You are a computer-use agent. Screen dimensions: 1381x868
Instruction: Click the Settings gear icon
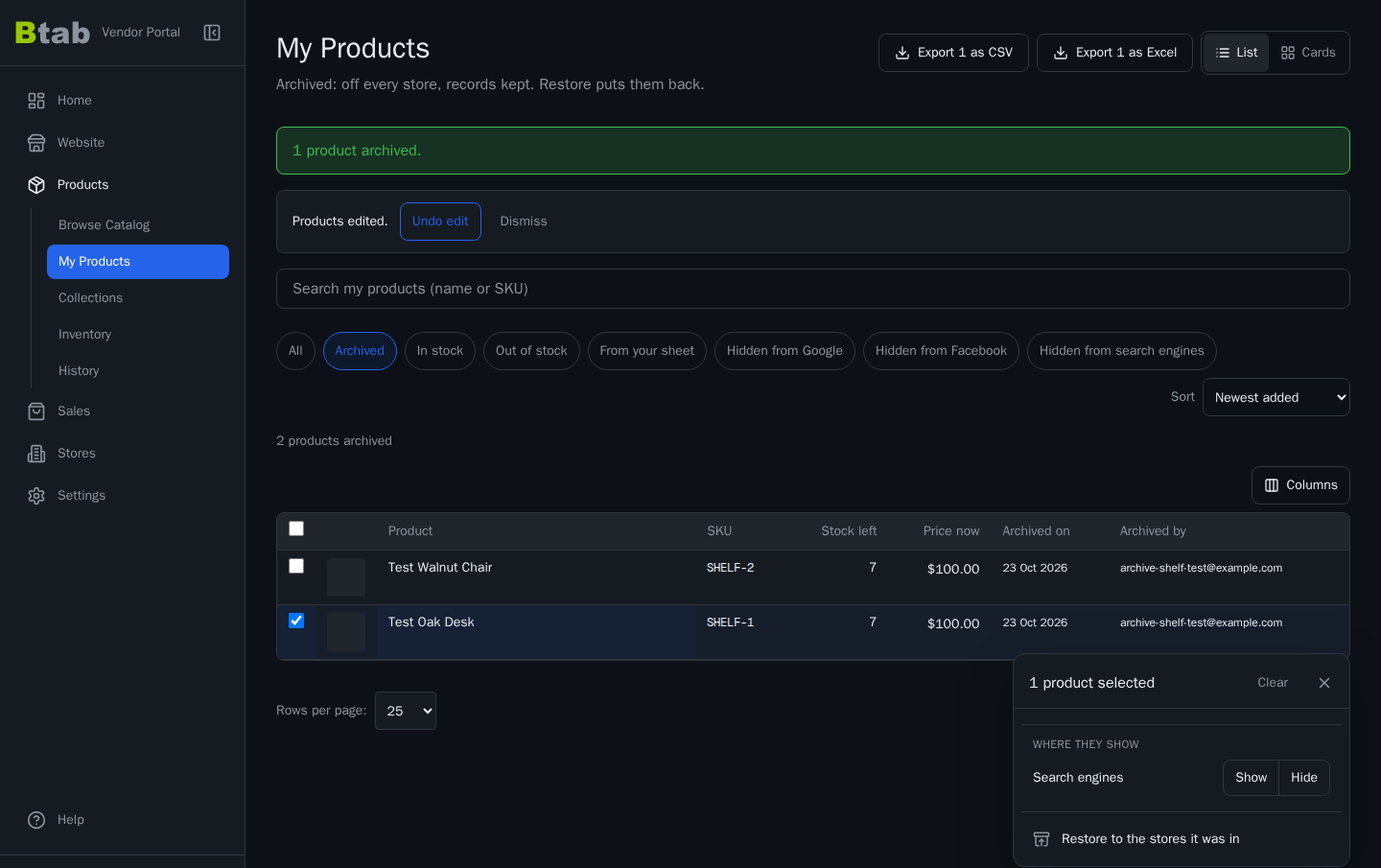click(36, 496)
